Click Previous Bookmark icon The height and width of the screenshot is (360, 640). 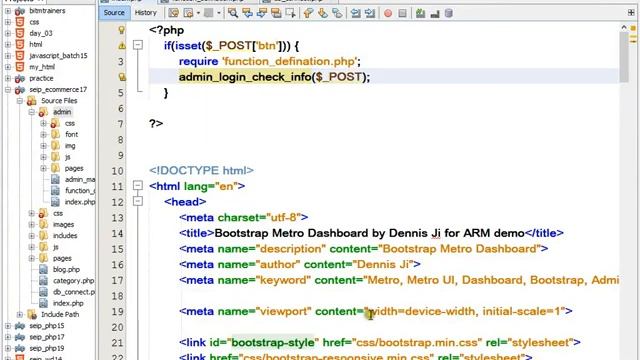[x=308, y=13]
